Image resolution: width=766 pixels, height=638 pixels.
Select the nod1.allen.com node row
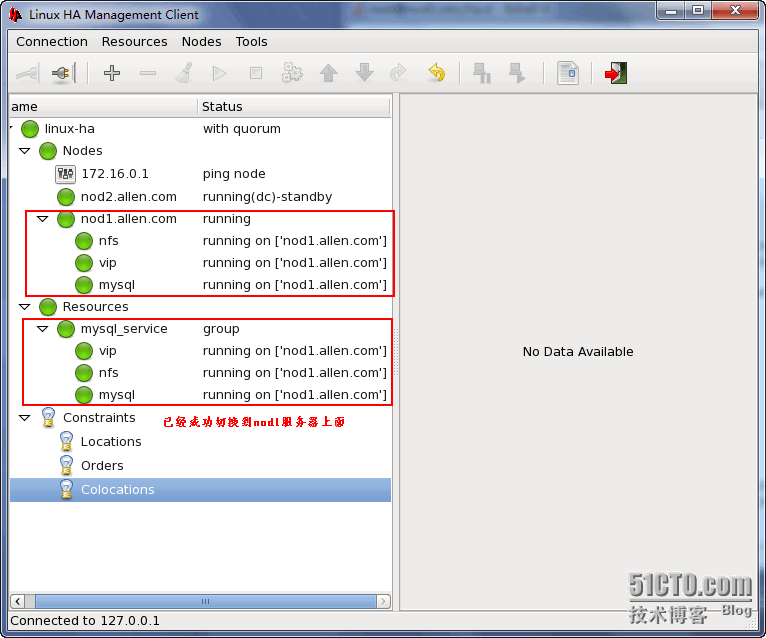pos(200,219)
